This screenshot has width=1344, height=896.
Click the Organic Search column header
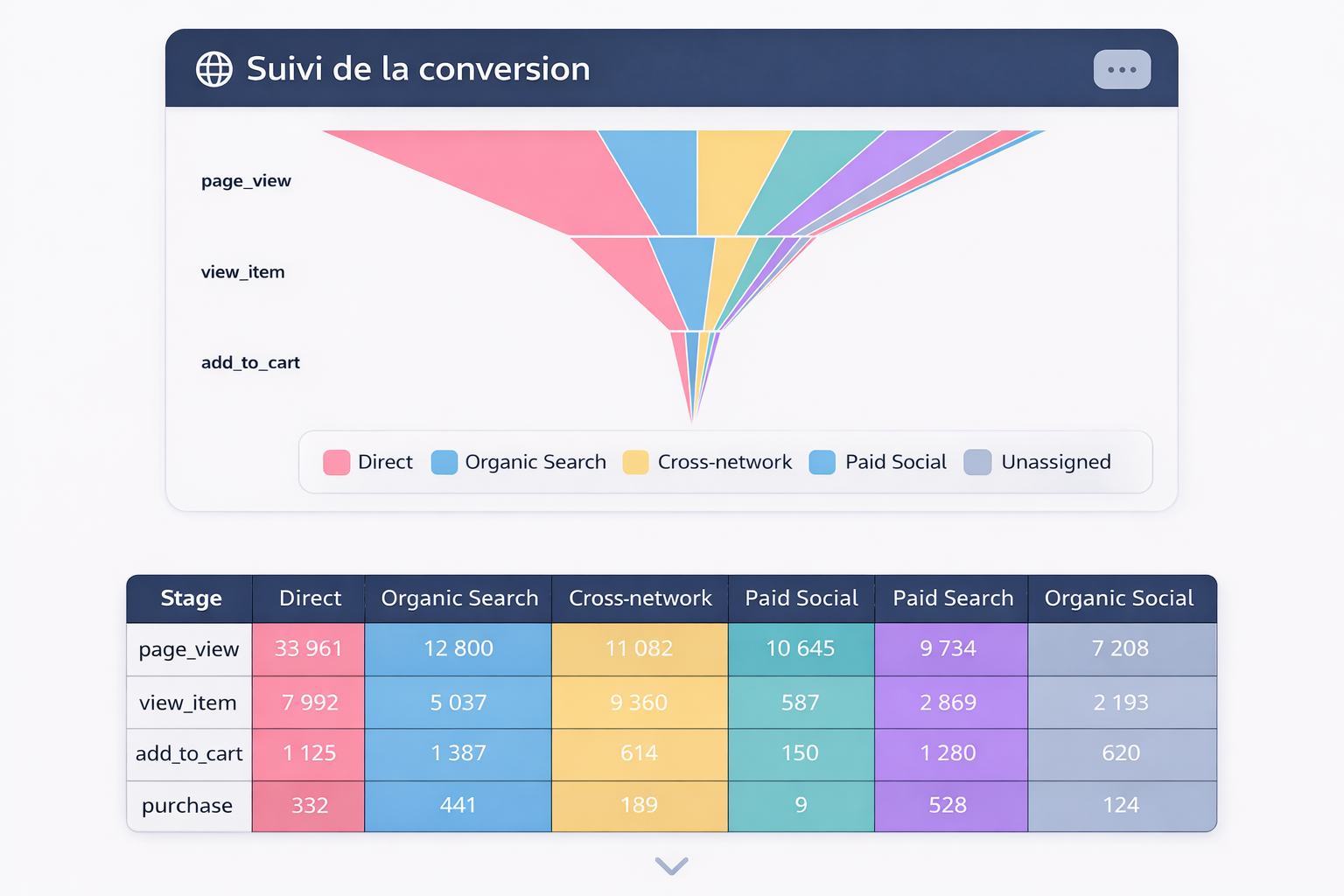459,598
